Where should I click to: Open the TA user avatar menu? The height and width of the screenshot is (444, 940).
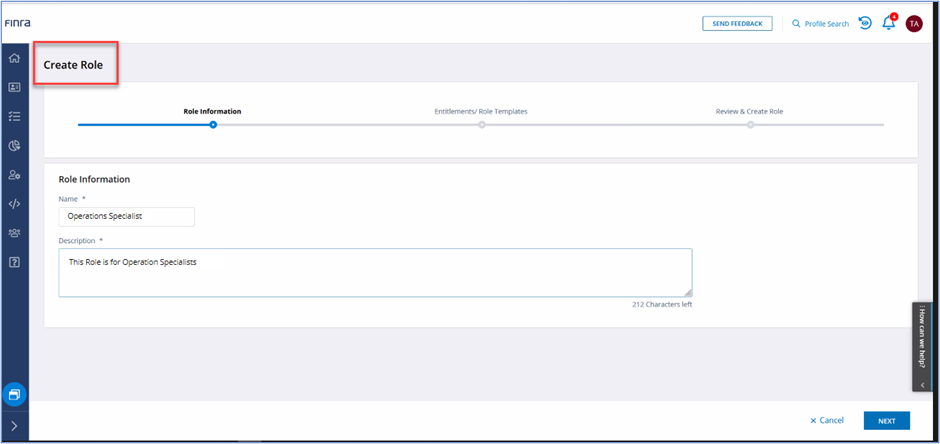tap(914, 23)
